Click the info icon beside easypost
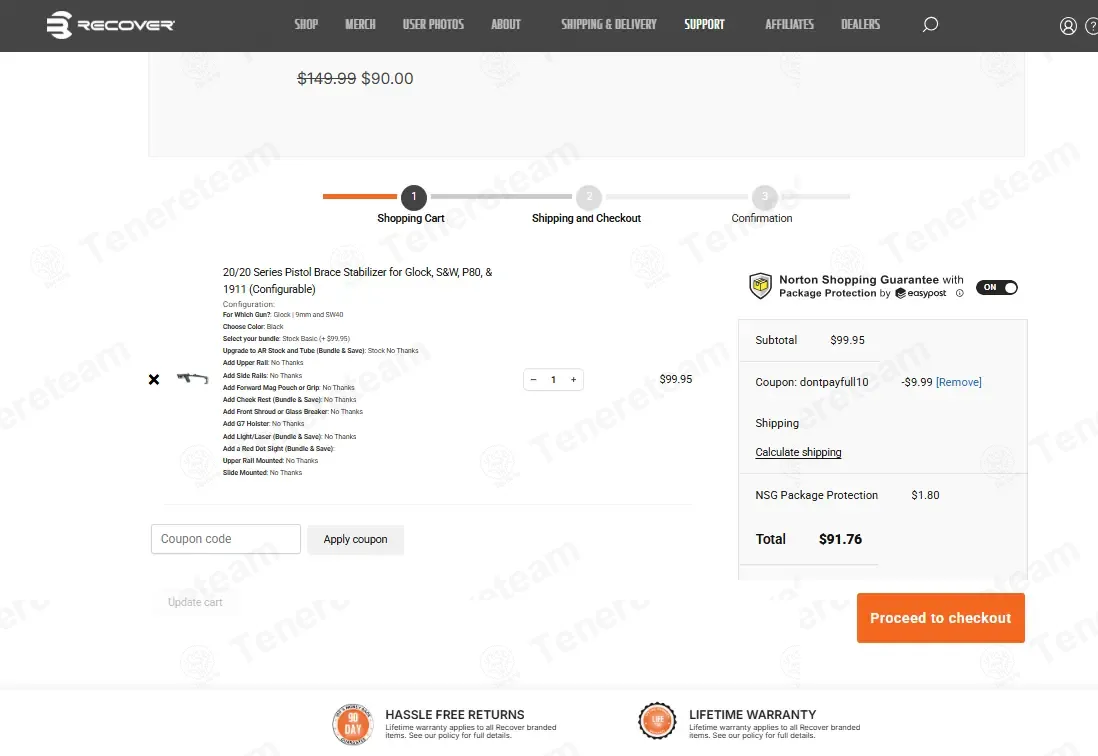The width and height of the screenshot is (1098, 756). pos(960,294)
